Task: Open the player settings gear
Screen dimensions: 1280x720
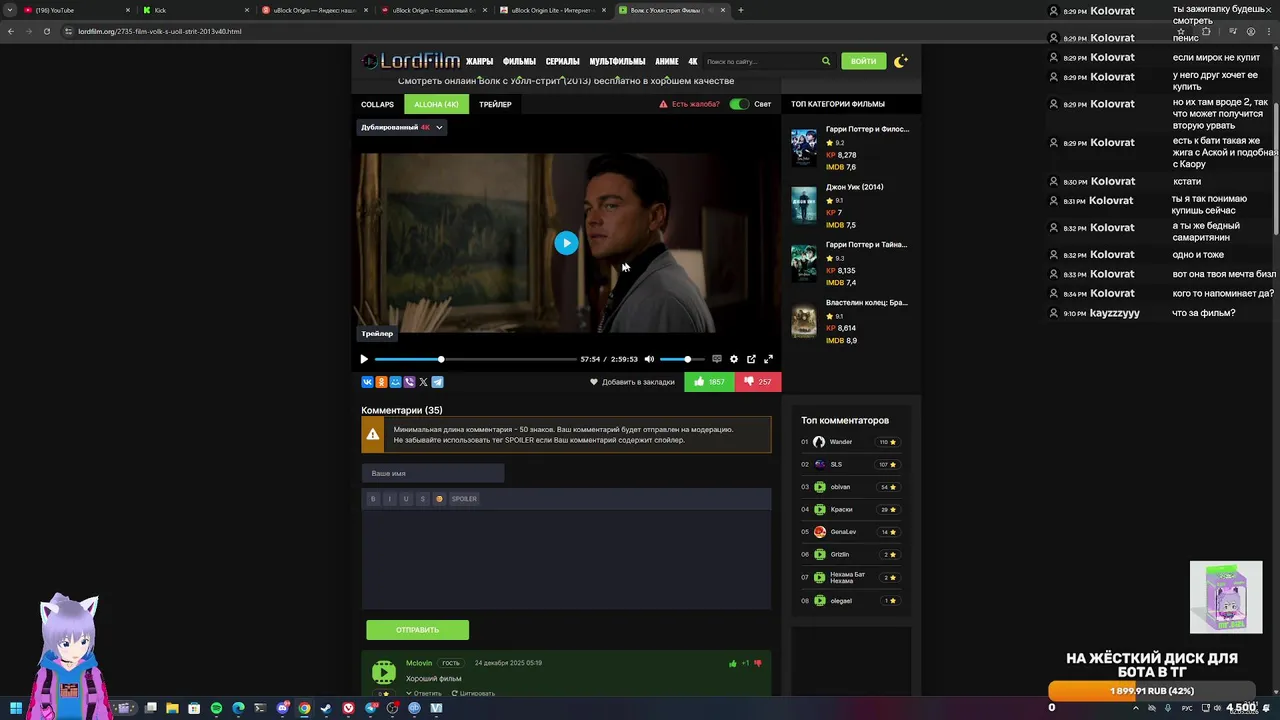Action: 734,359
